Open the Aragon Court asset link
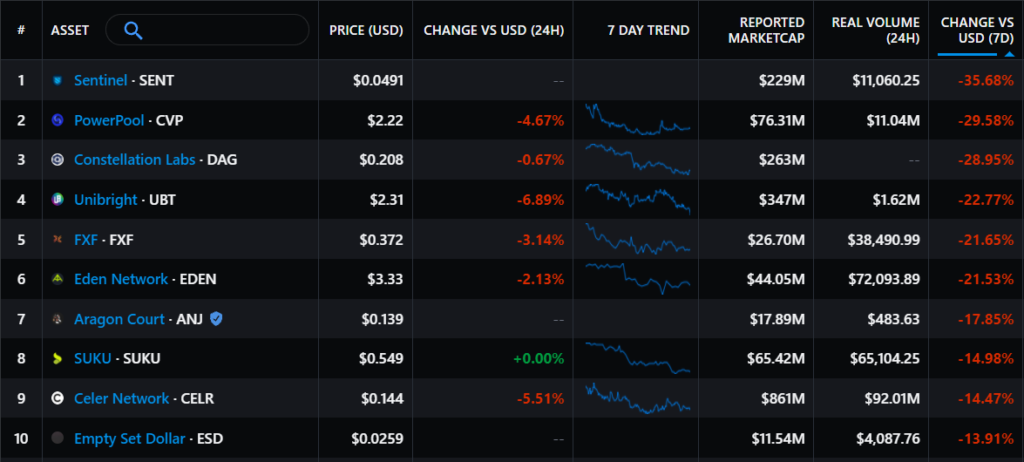 click(x=119, y=319)
